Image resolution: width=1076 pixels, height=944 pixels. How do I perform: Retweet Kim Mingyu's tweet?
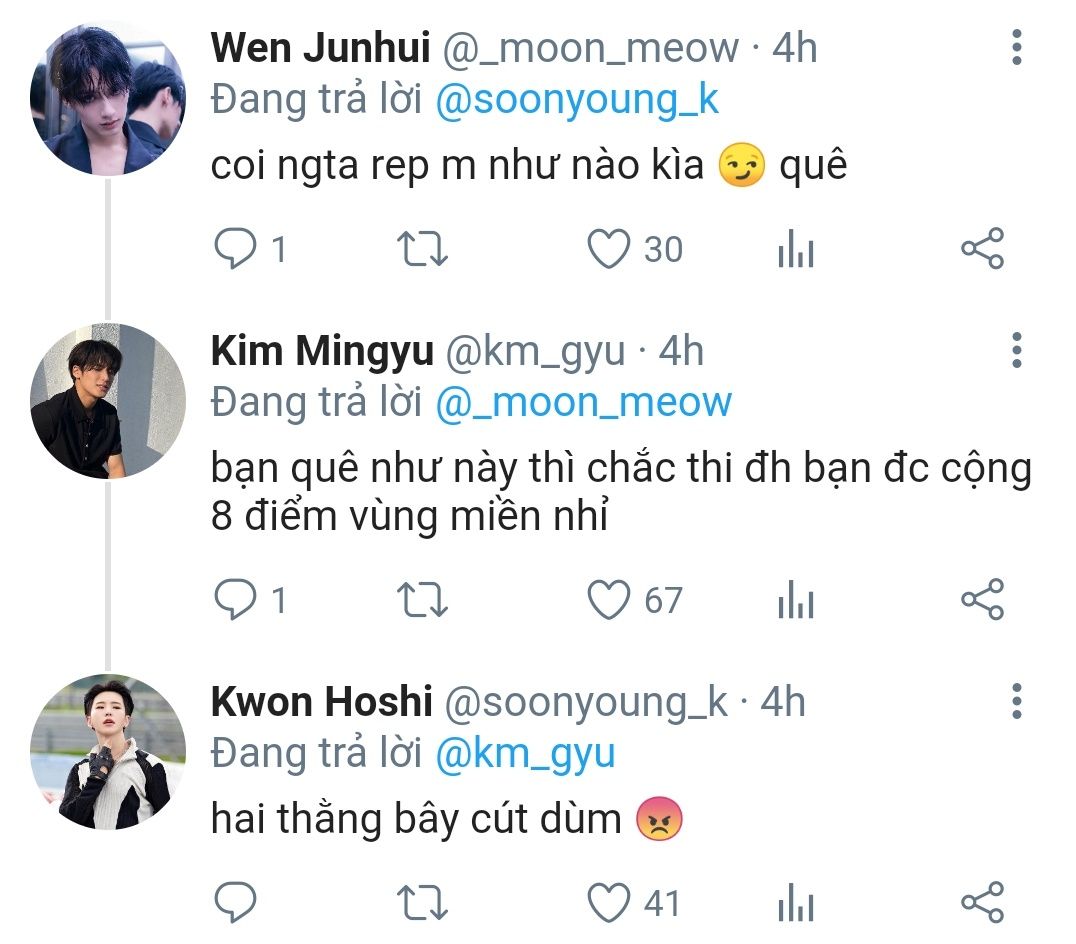(x=423, y=600)
